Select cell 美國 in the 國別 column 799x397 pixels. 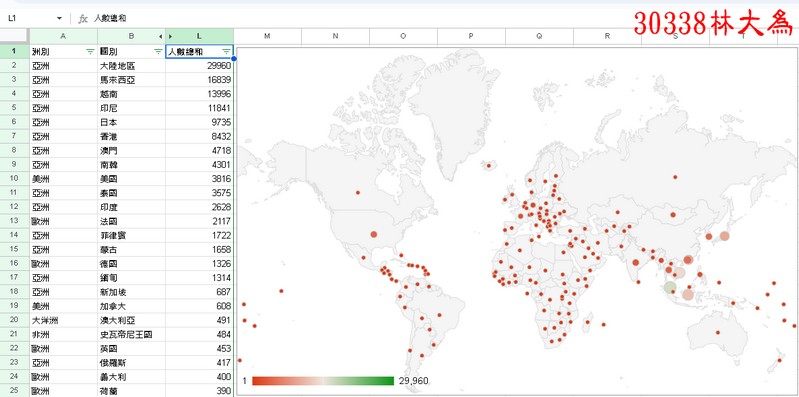pyautogui.click(x=131, y=179)
